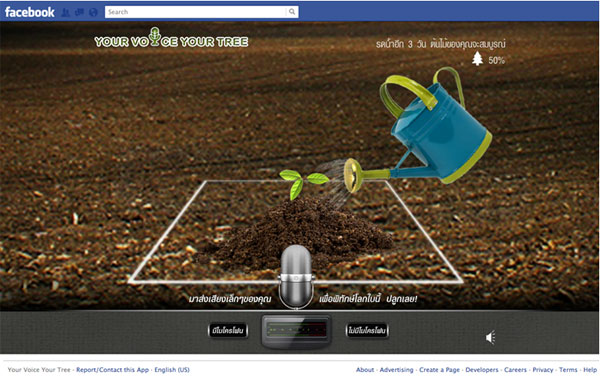The image size is (600, 379).
Task: Open the Help footer link
Action: pos(590,370)
